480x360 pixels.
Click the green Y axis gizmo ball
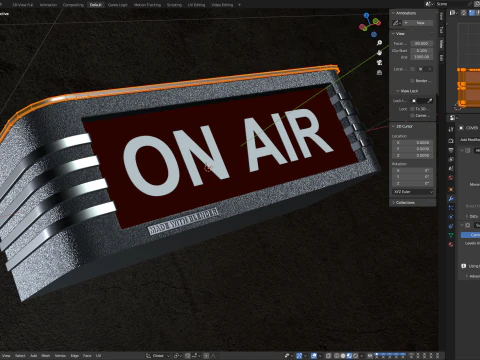point(377,22)
